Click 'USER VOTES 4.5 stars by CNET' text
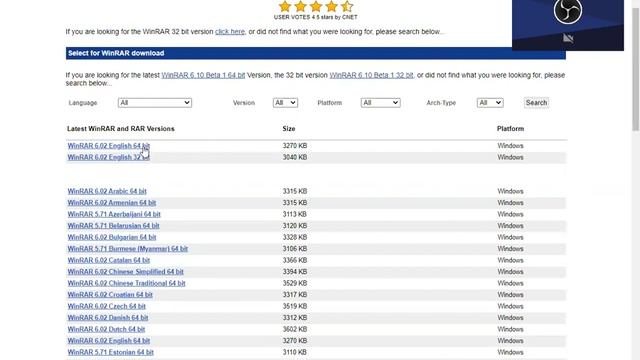Screen dimensions: 640x360 pos(316,17)
